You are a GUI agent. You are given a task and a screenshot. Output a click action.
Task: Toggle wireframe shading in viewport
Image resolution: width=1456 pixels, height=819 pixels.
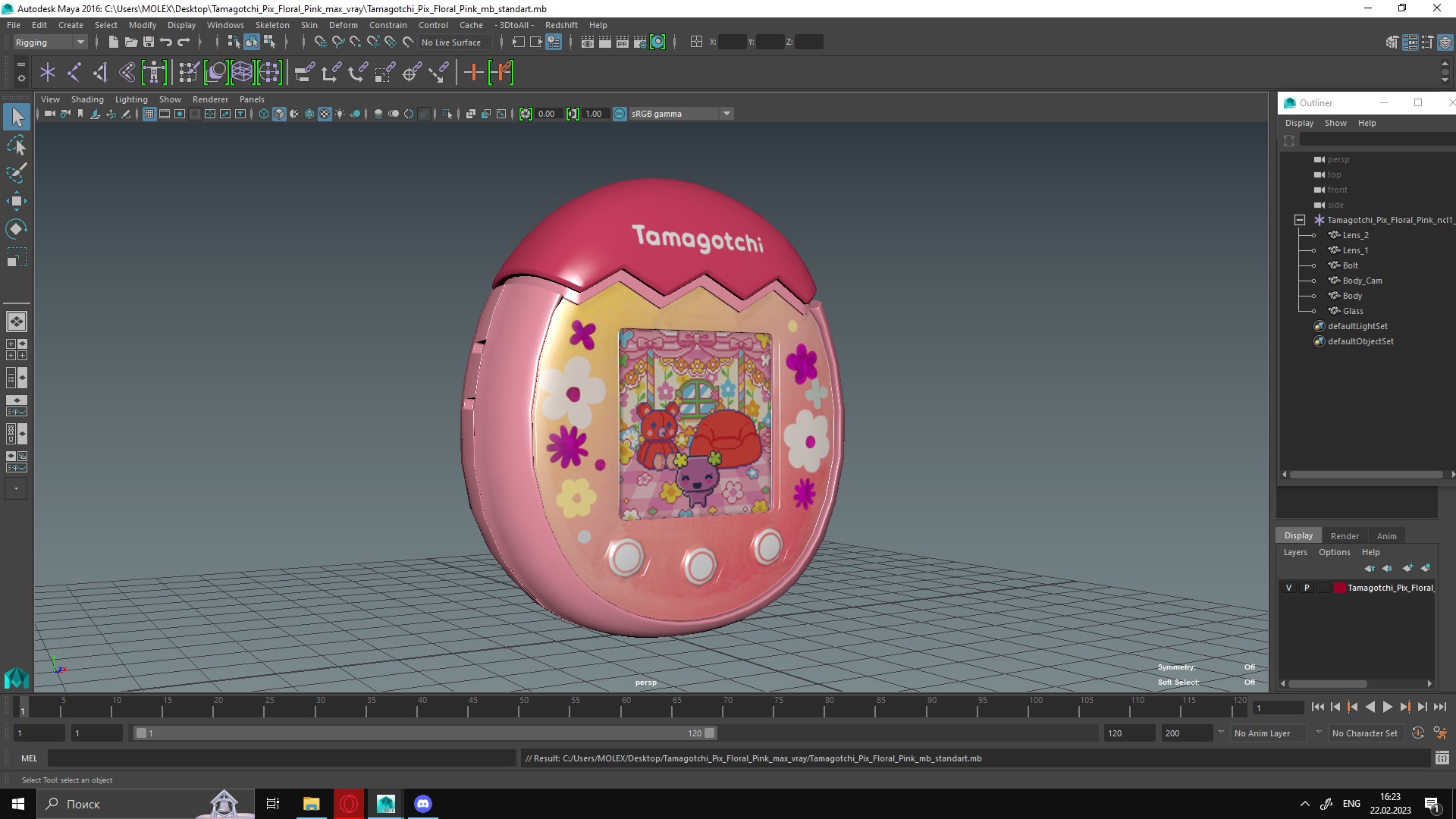[x=264, y=114]
